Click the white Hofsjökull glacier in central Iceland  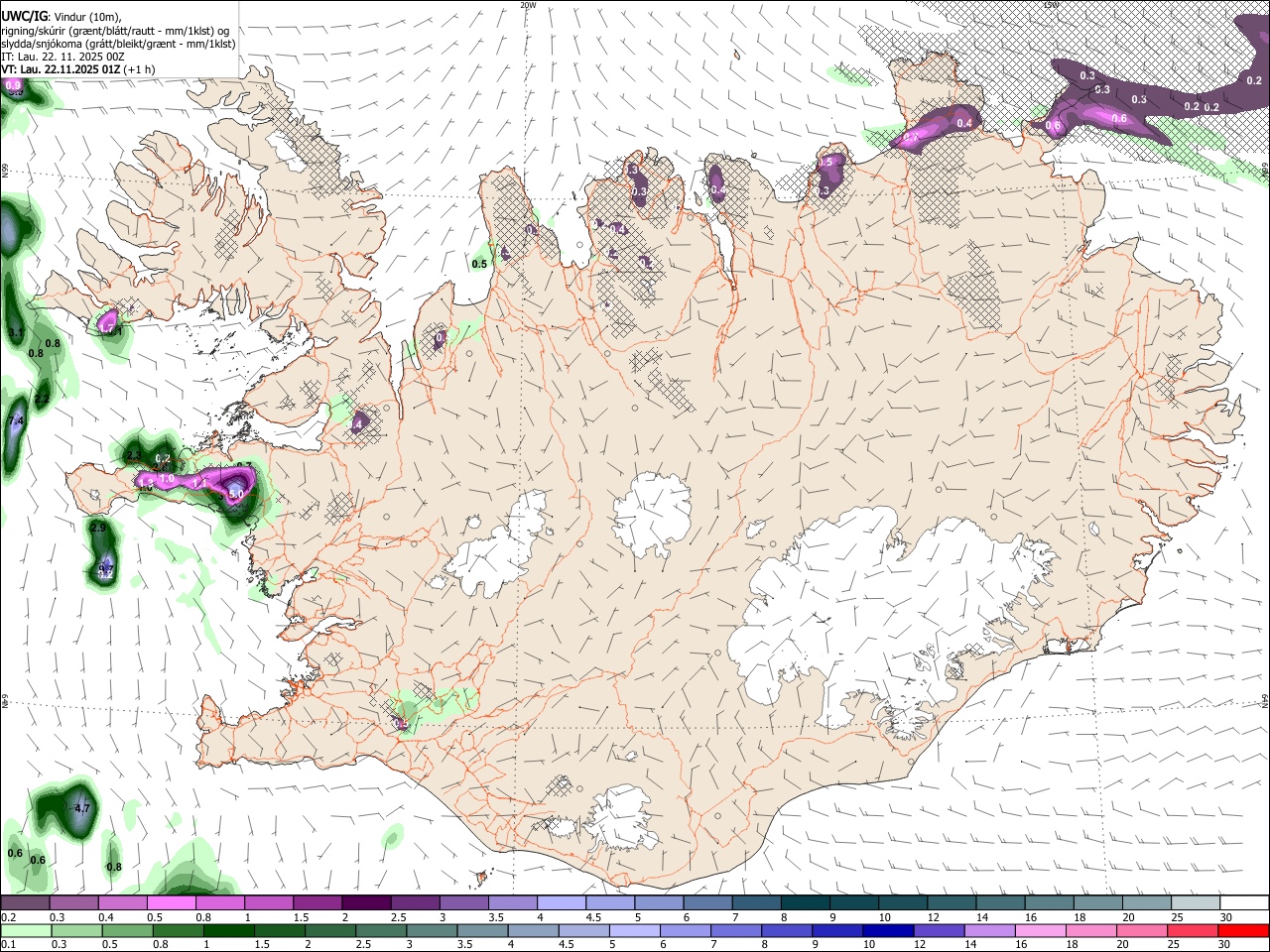[x=652, y=514]
